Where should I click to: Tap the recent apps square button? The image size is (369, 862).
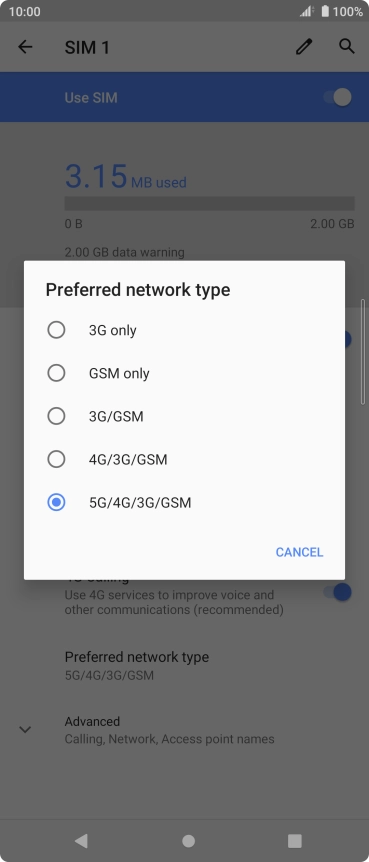coord(295,841)
